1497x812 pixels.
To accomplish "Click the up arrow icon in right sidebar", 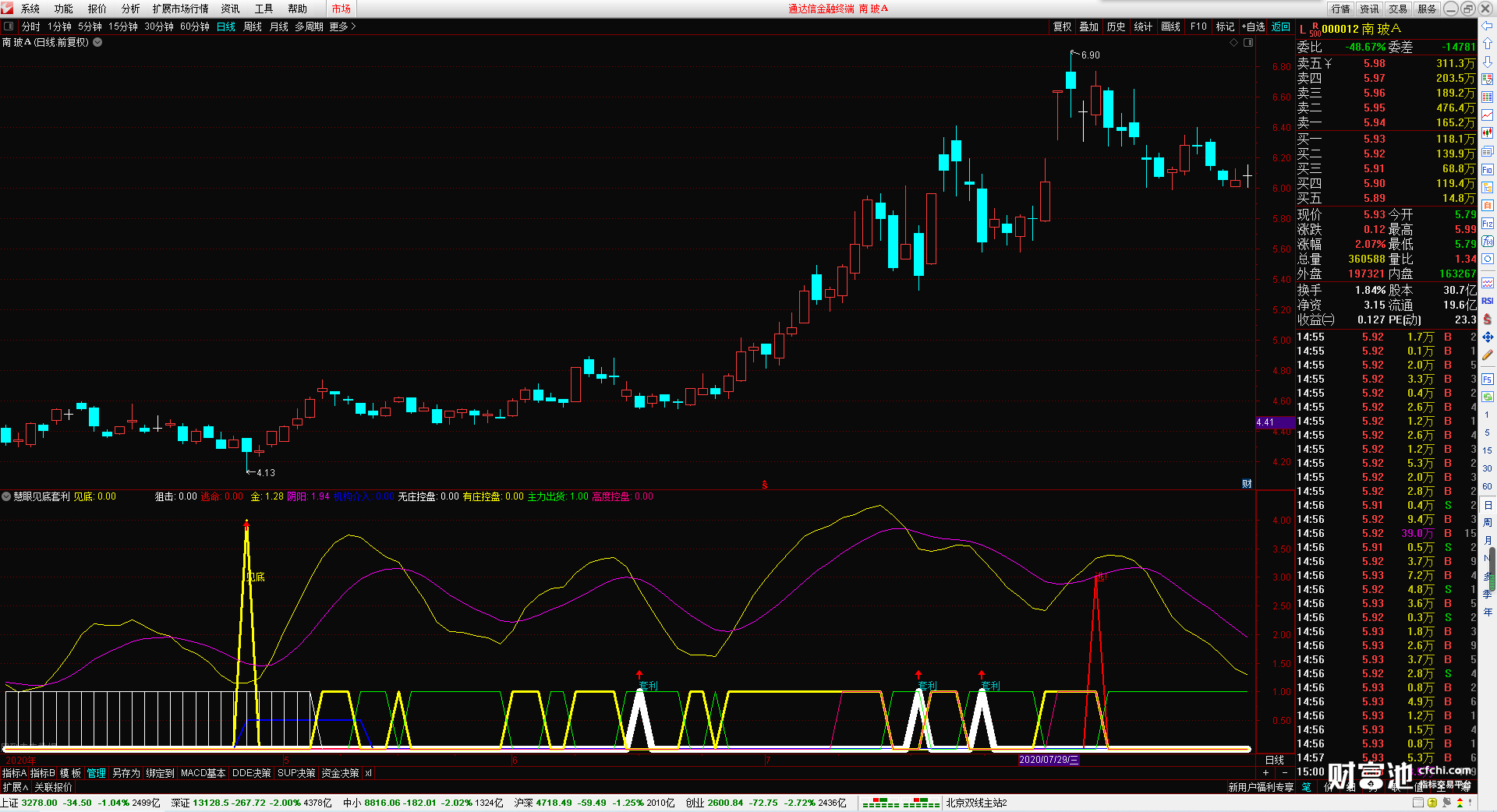I will coord(1488,44).
